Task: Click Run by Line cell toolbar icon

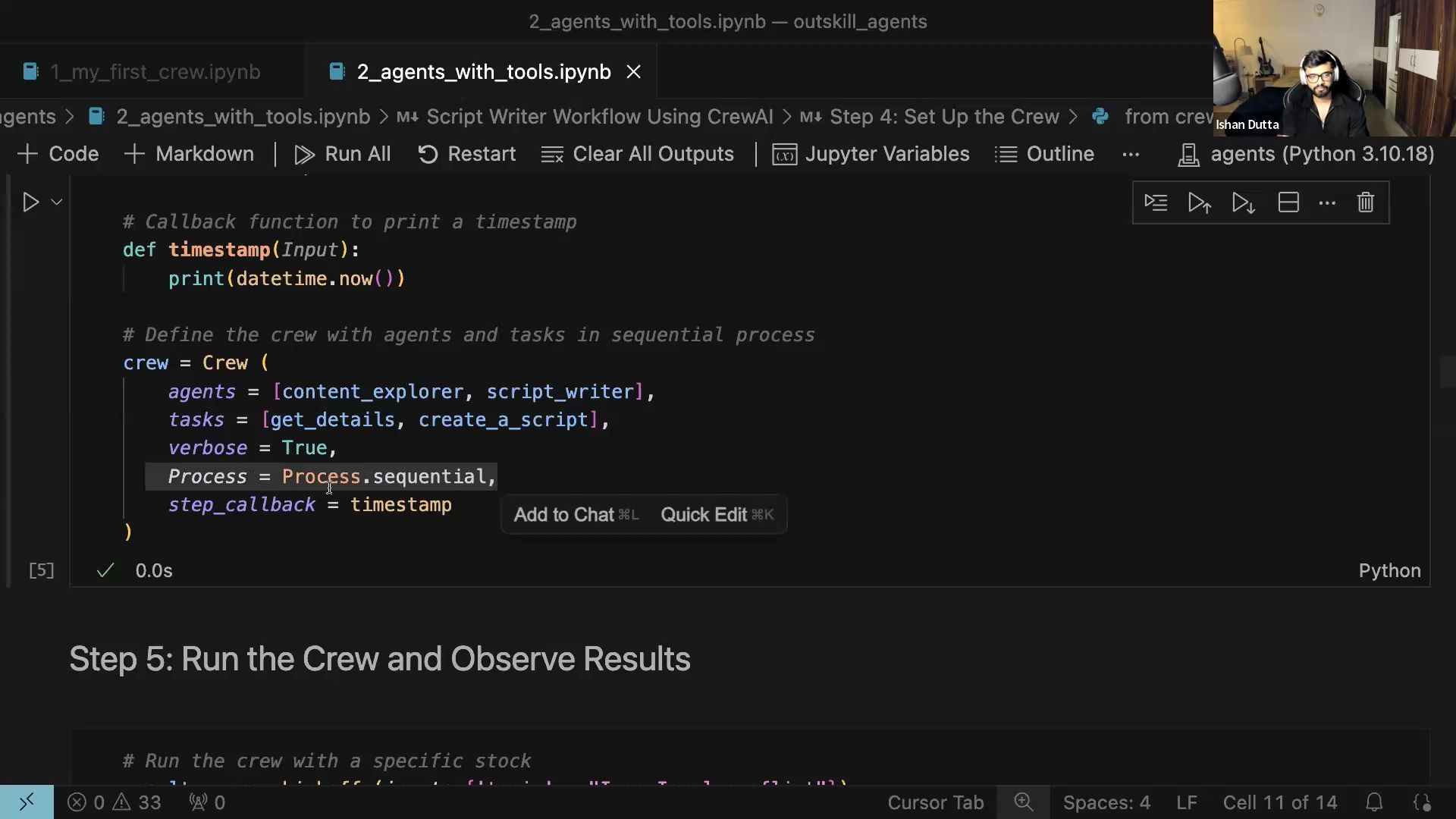Action: [1155, 202]
